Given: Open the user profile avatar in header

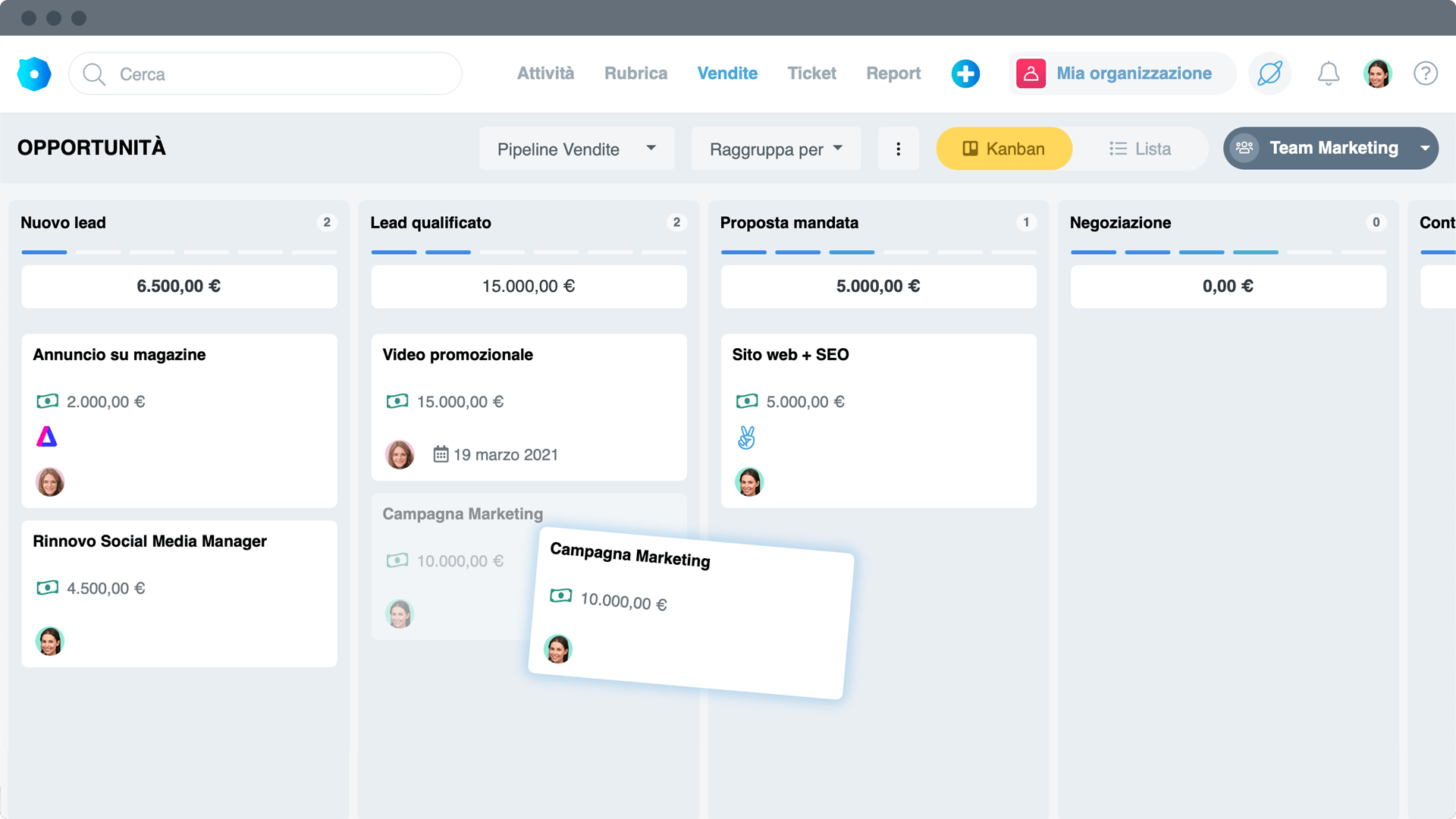Looking at the screenshot, I should 1377,74.
